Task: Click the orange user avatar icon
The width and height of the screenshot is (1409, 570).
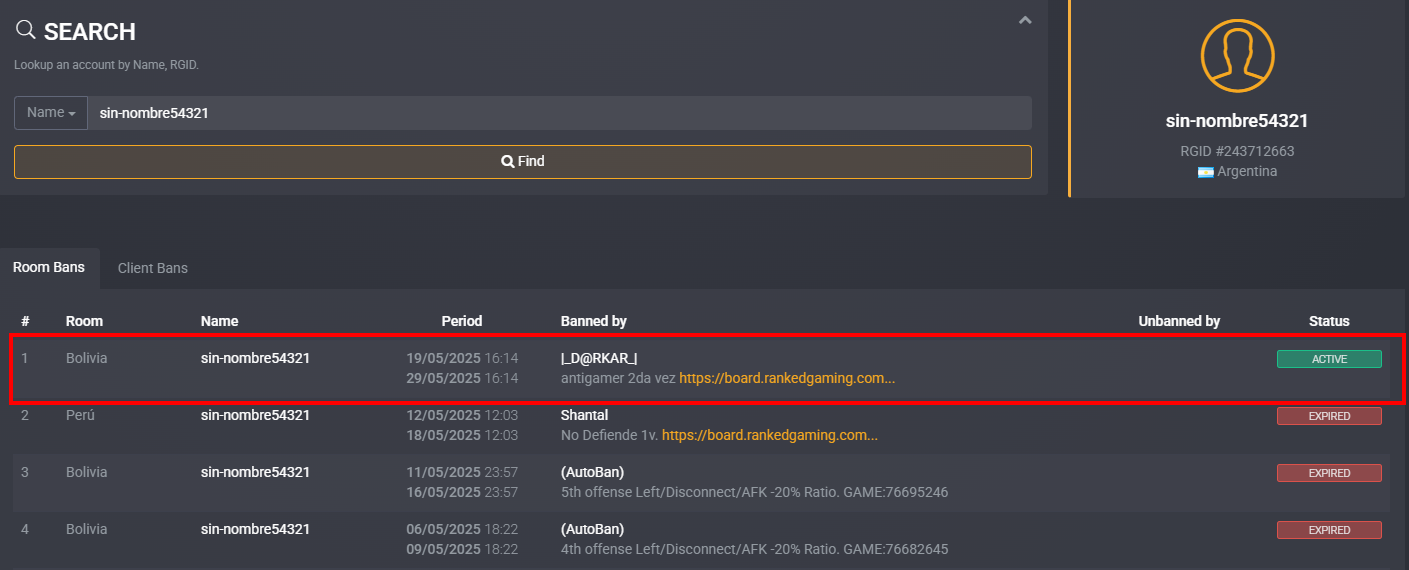Action: point(1237,55)
